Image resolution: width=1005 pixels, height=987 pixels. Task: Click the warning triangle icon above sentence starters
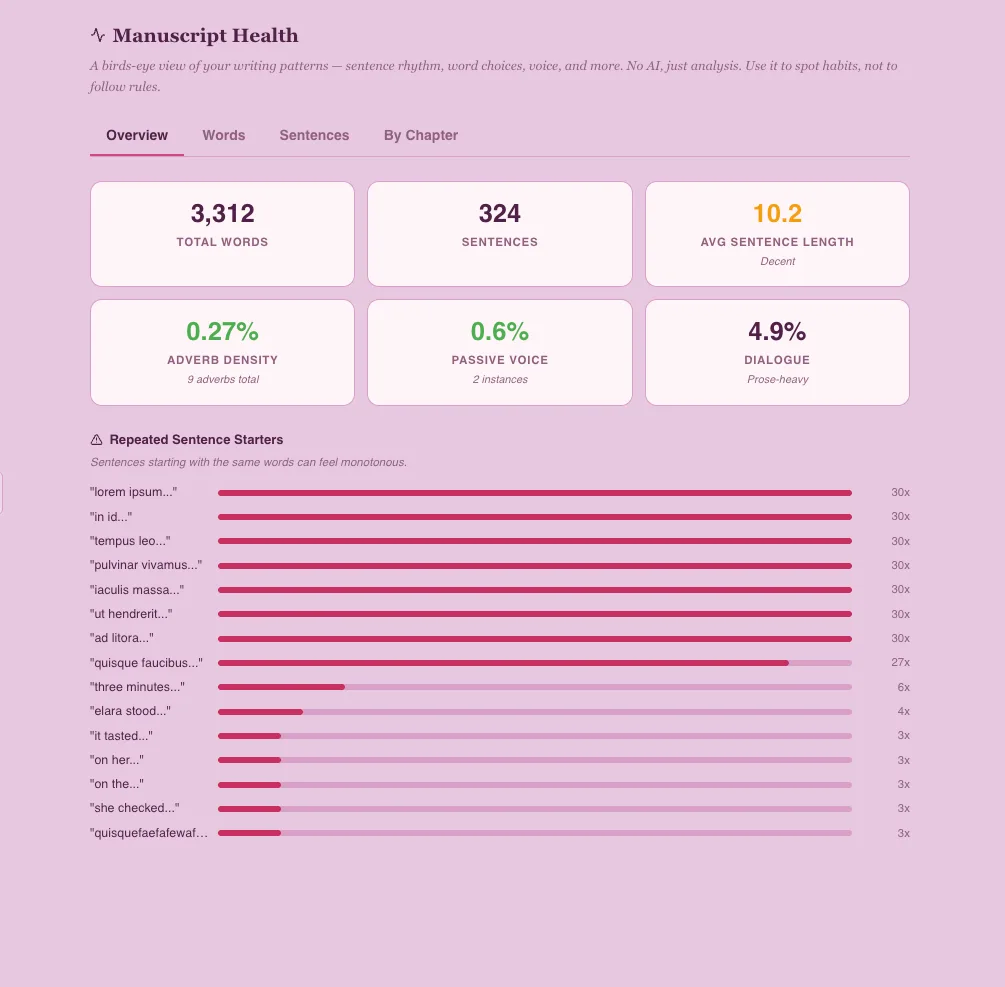(x=97, y=439)
